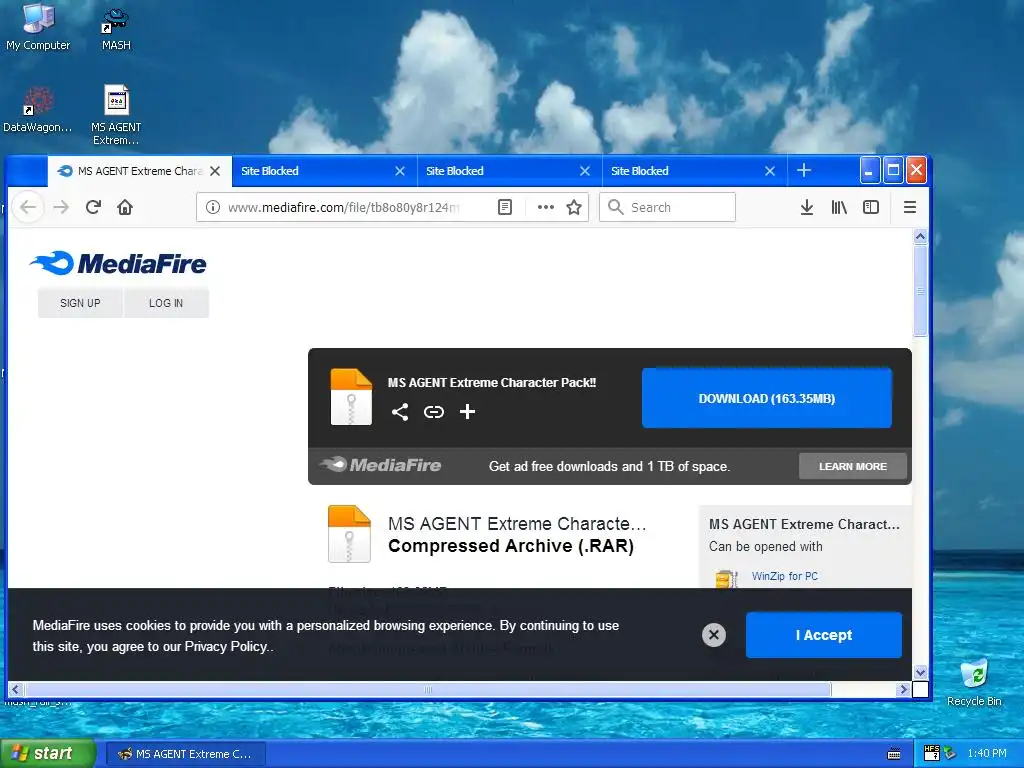This screenshot has width=1024, height=768.
Task: Click the horizontal scrollbar left arrow
Action: (x=16, y=690)
